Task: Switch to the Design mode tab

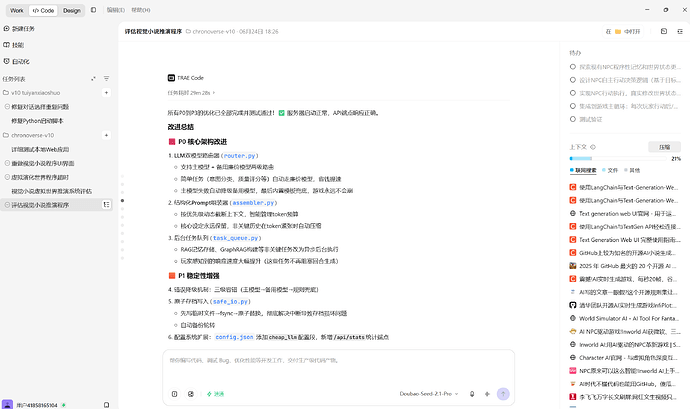Action: point(71,10)
